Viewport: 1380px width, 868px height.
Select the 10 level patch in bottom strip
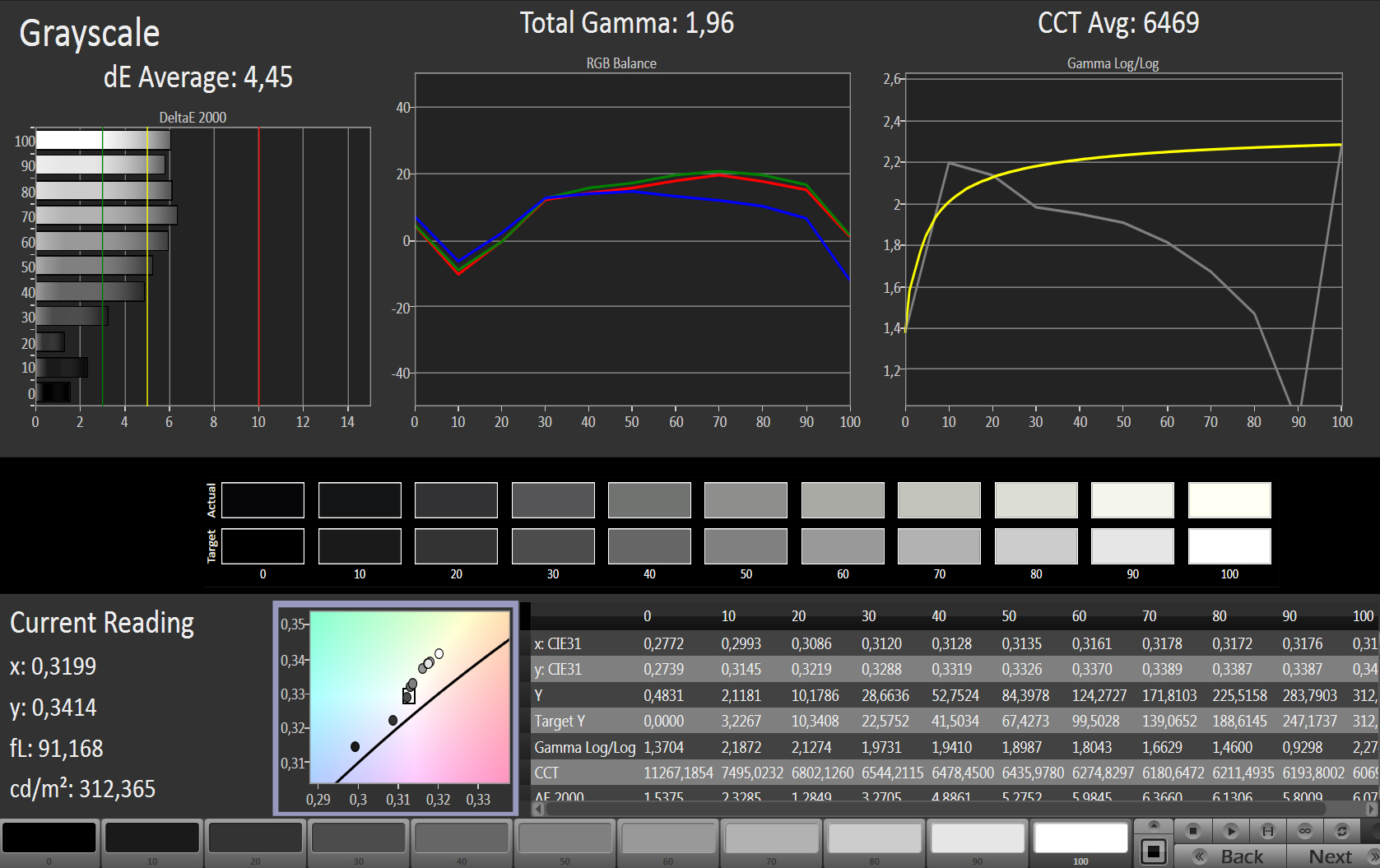click(152, 839)
